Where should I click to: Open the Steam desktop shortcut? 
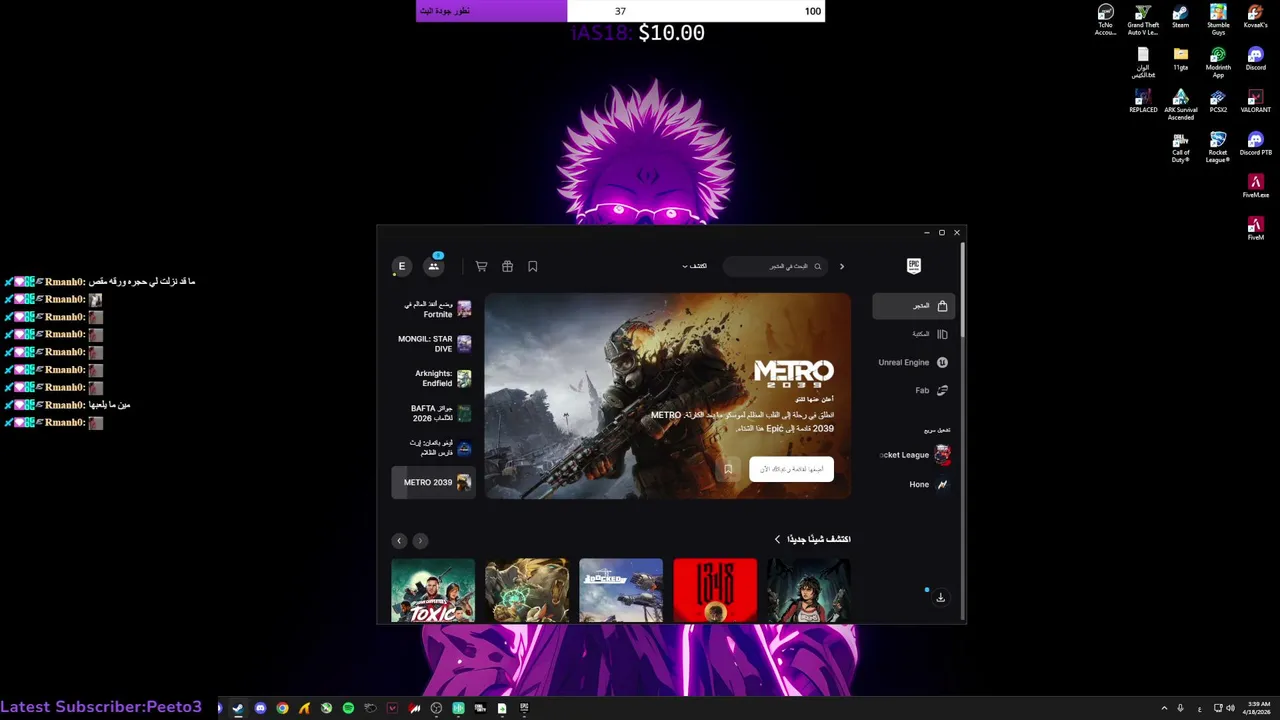pos(1180,17)
